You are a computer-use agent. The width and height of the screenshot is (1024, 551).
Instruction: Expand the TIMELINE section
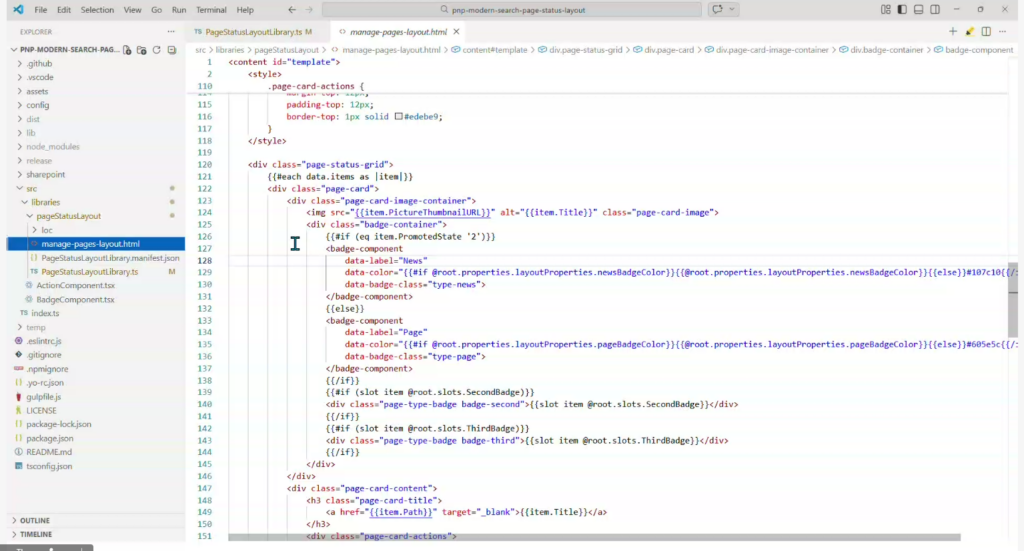(35, 534)
